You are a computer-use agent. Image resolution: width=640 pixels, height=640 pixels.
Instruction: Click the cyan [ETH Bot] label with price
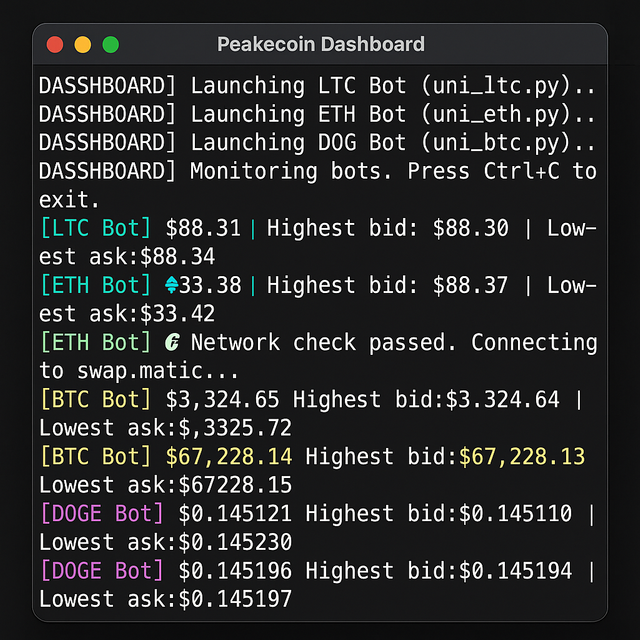[x=96, y=285]
